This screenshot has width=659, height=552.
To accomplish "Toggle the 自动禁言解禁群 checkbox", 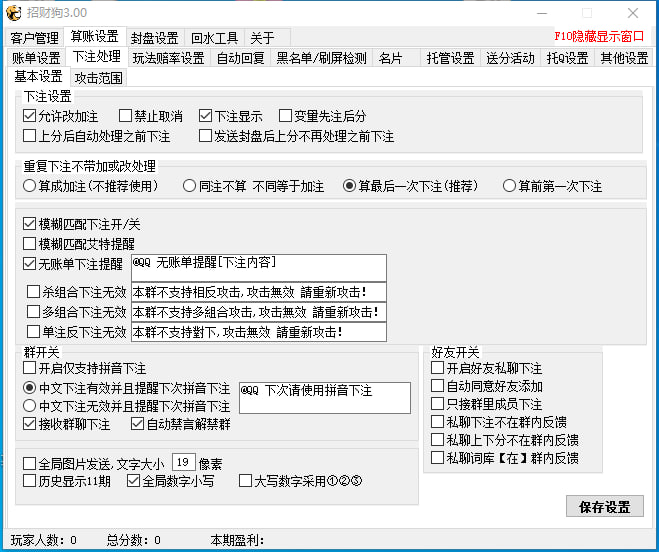I will pyautogui.click(x=139, y=424).
